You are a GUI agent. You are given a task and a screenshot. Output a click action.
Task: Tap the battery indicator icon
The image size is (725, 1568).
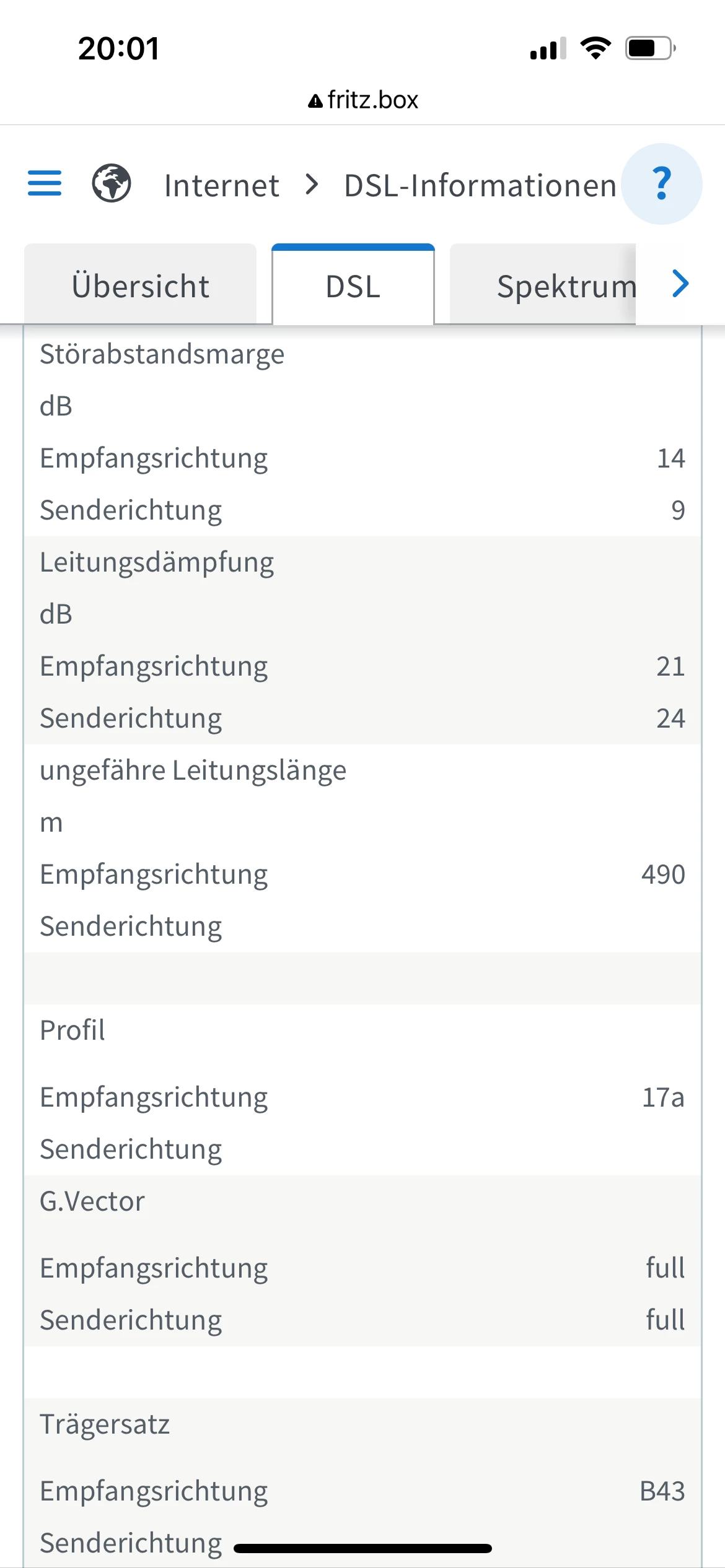point(649,48)
